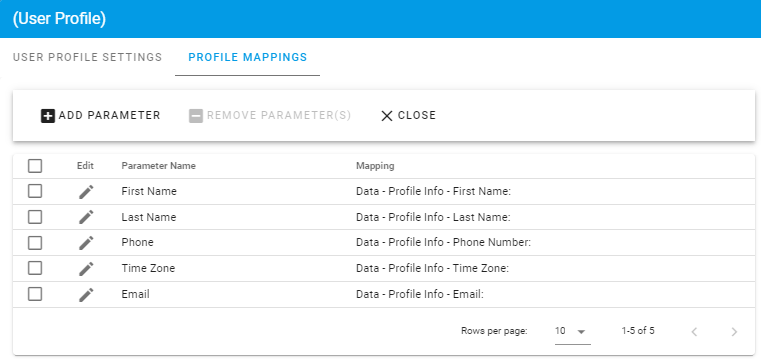Open edit for Time Zone parameter
This screenshot has height=360, width=761.
86,269
